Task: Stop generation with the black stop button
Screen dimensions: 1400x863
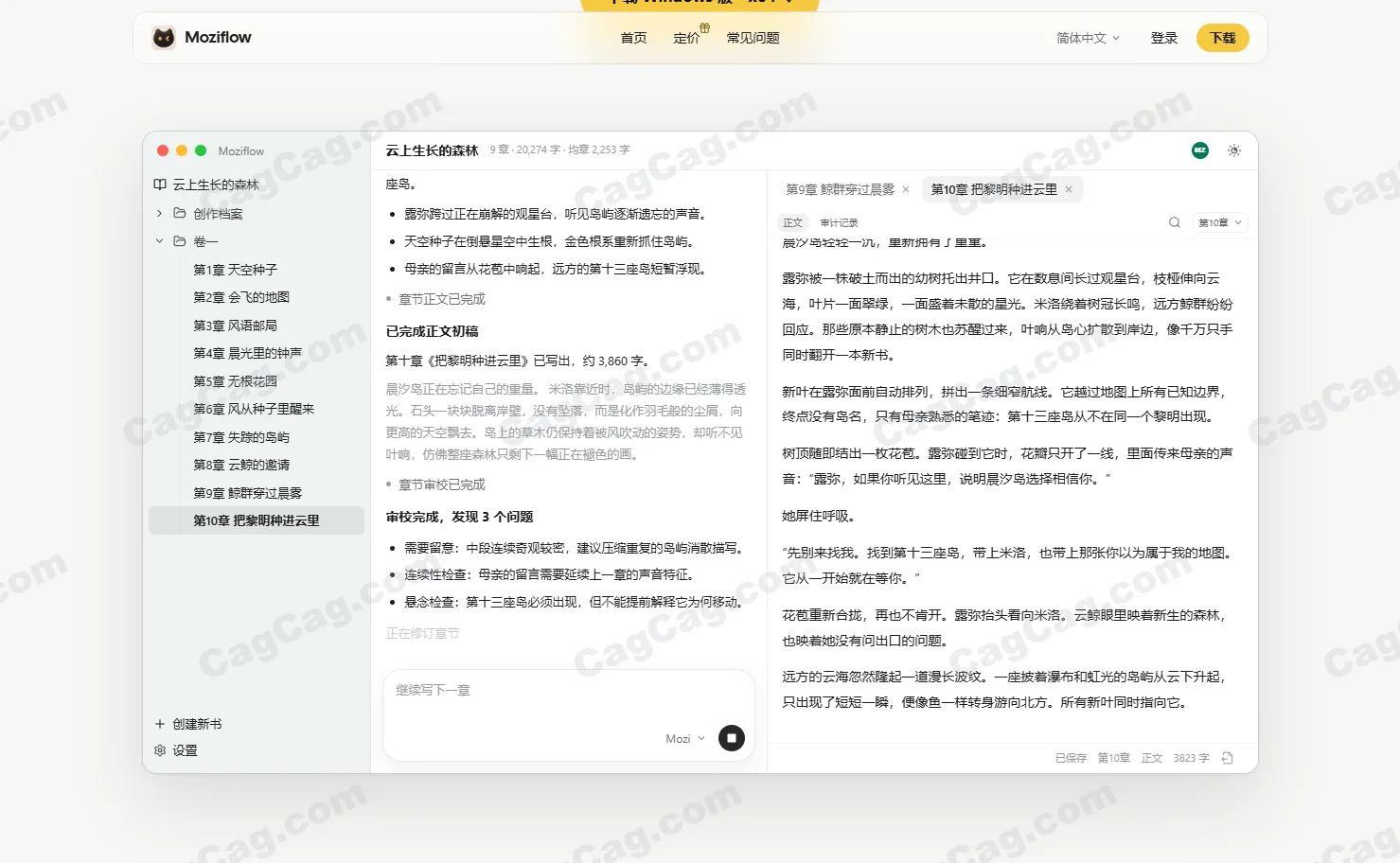Action: [x=732, y=738]
